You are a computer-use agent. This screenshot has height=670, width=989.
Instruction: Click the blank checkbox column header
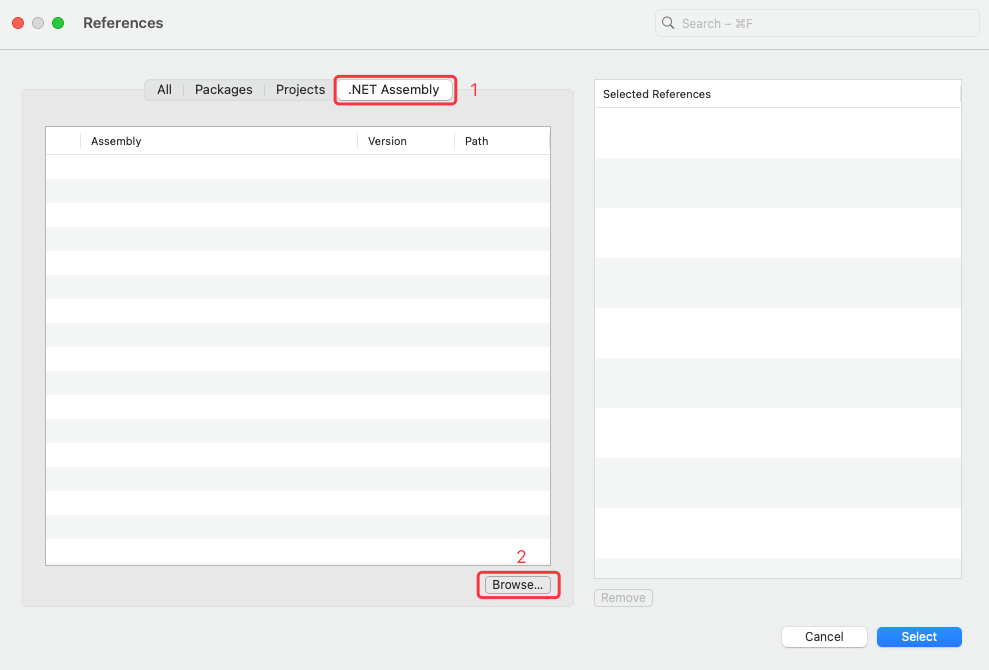[63, 141]
